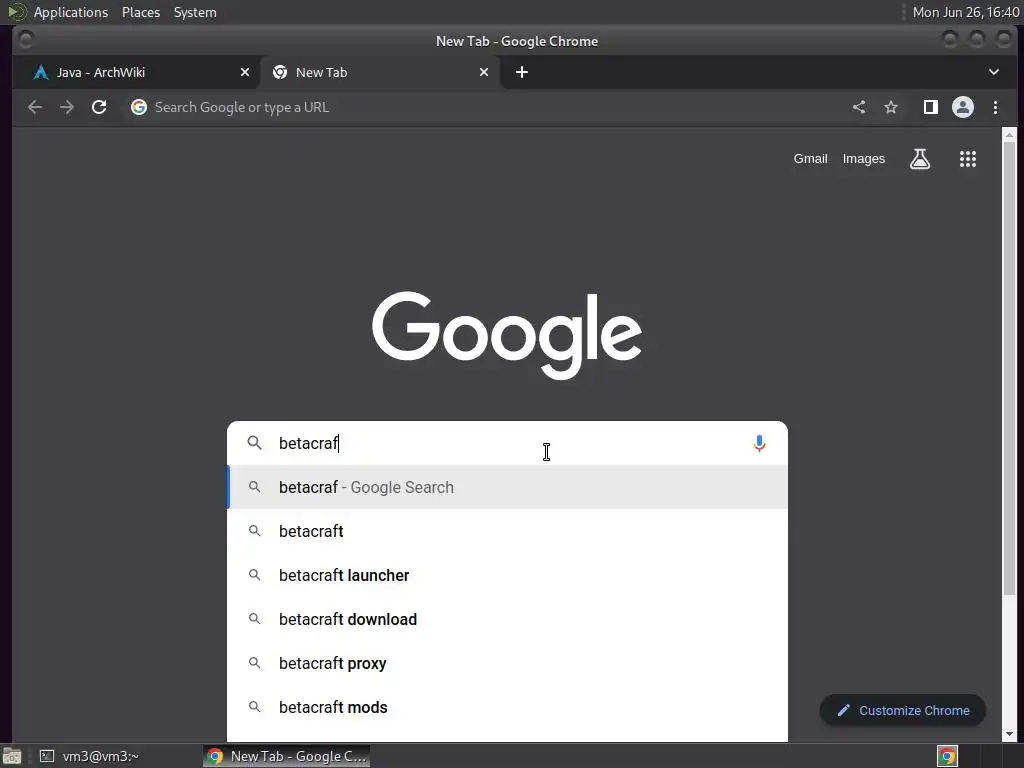The height and width of the screenshot is (768, 1024).
Task: Open the clock showing Mon Jun 26
Action: coord(965,12)
